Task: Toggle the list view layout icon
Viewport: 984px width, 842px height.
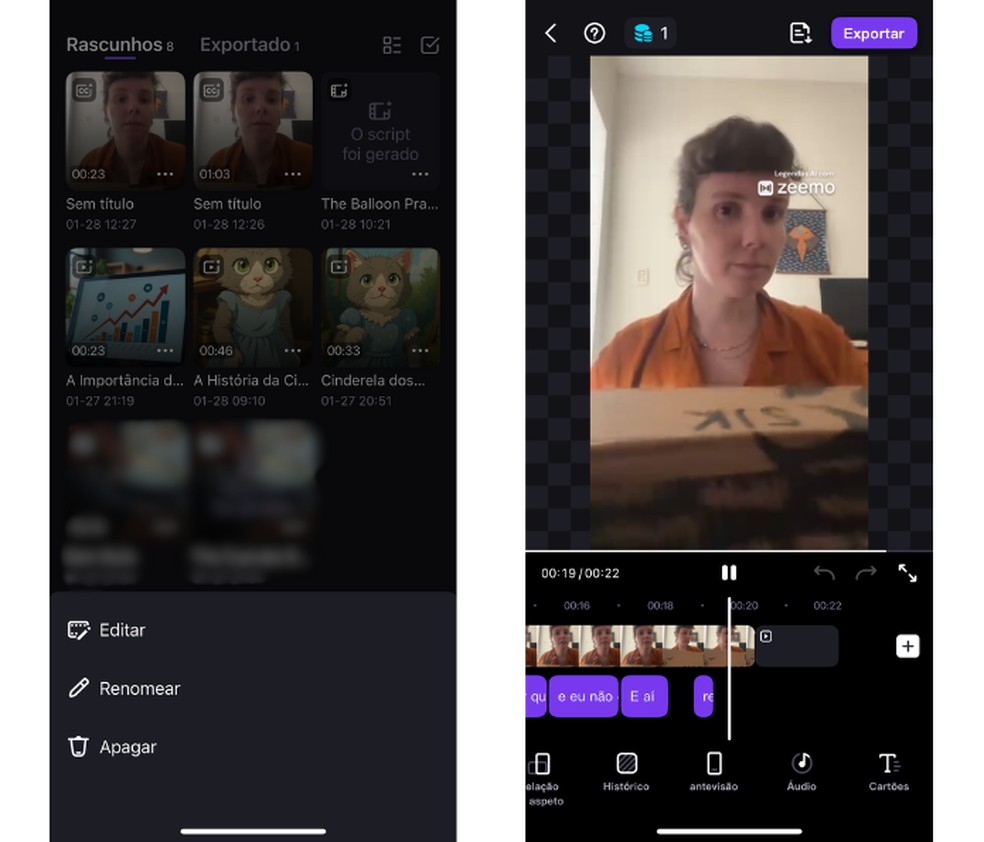Action: (x=392, y=45)
